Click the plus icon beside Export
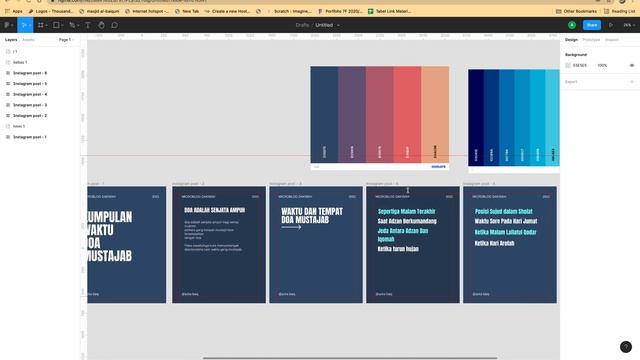 coord(632,82)
